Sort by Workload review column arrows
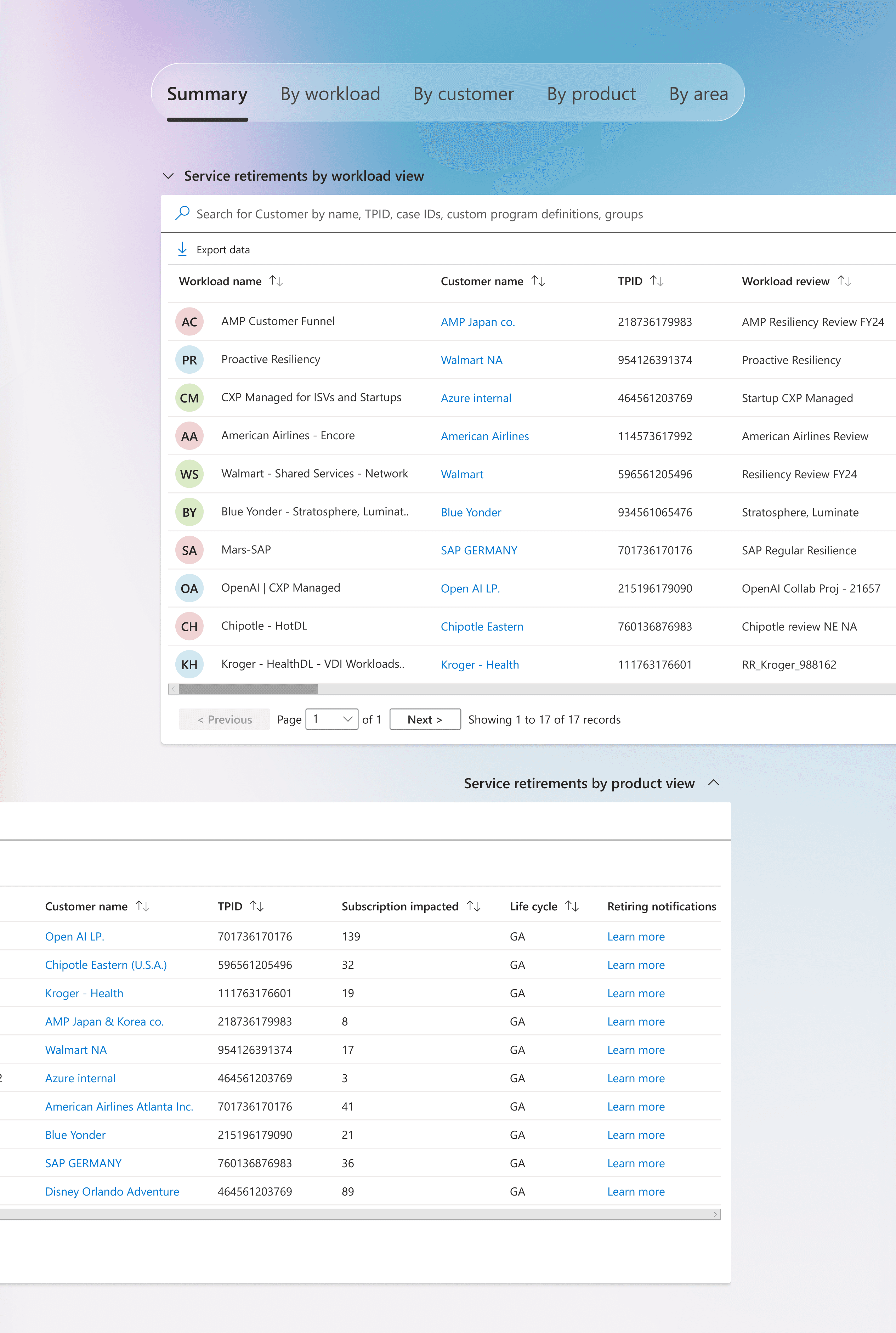Image resolution: width=896 pixels, height=1333 pixels. 845,281
